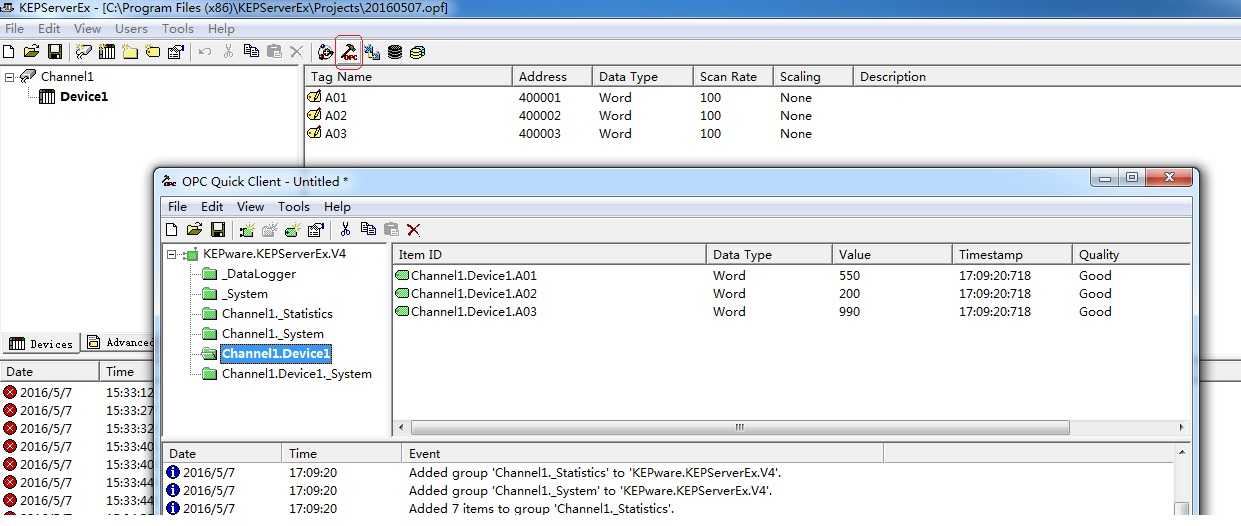Image resolution: width=1241 pixels, height=526 pixels.
Task: Open Tools menu in OPC Quick Client
Action: click(x=294, y=207)
